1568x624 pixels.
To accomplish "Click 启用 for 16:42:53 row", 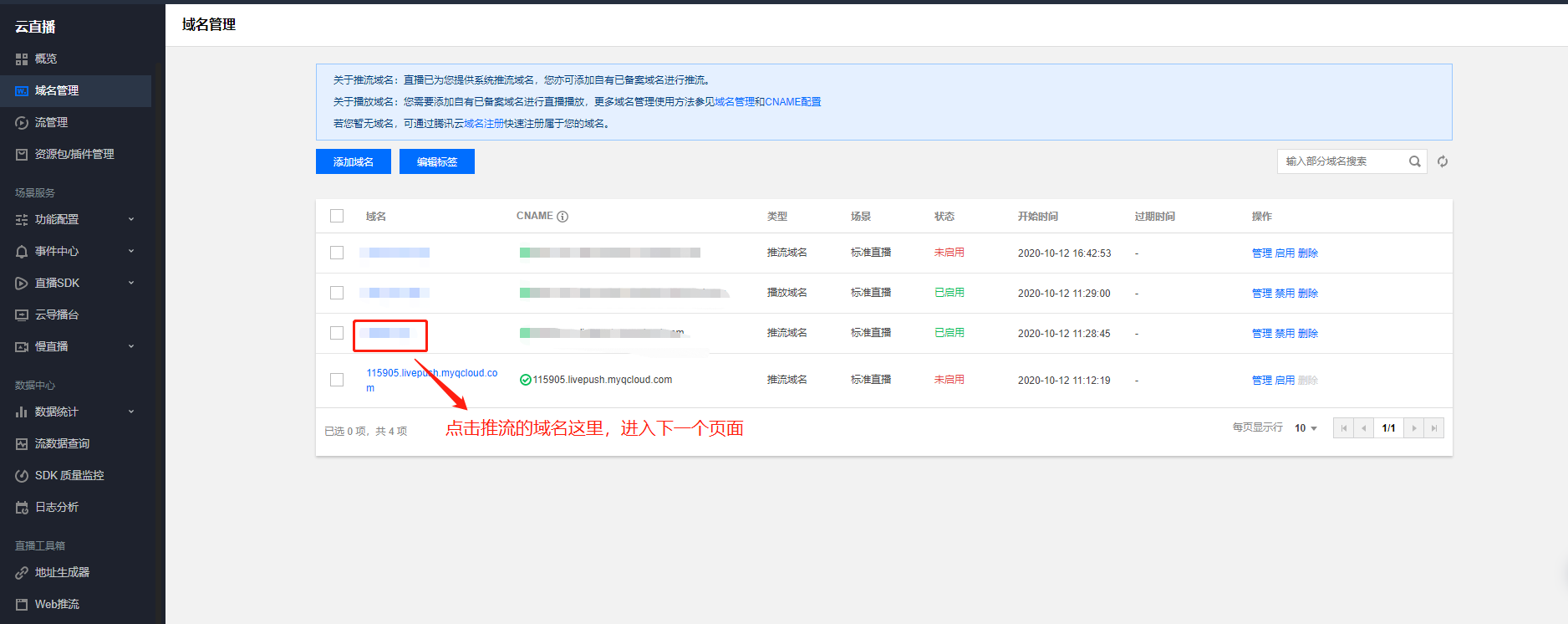I will (1285, 253).
